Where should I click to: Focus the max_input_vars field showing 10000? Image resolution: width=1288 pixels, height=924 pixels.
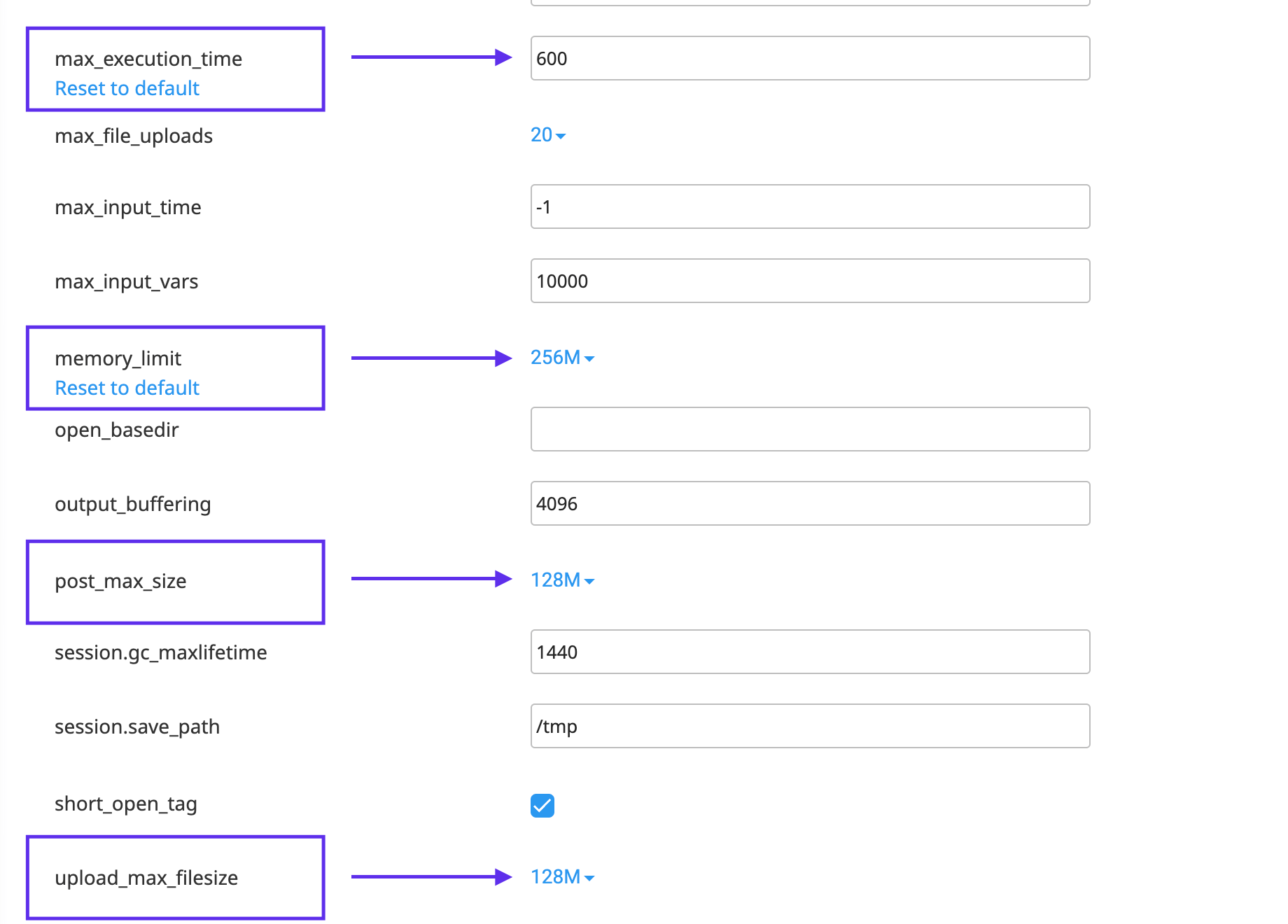[x=809, y=281]
